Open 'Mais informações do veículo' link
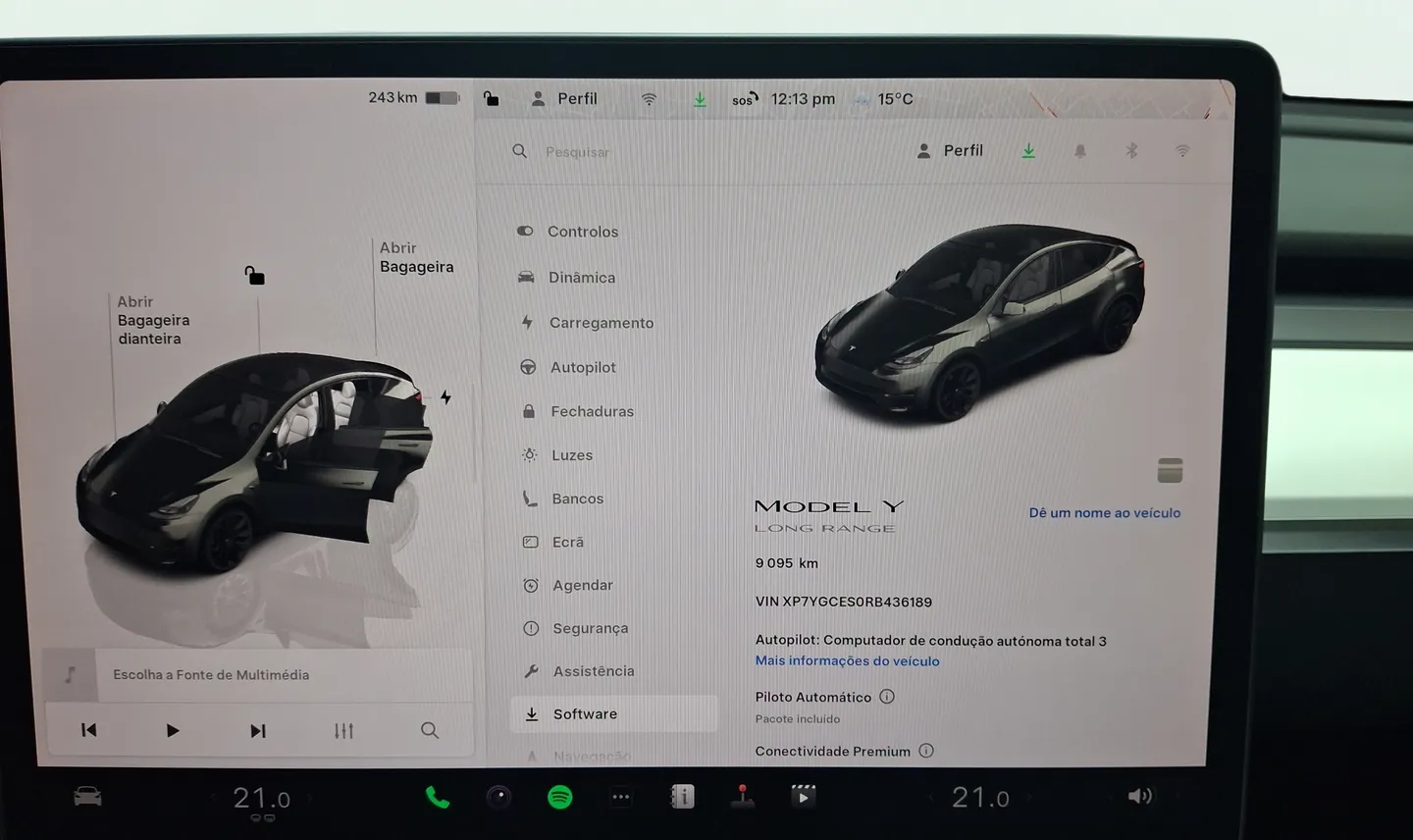The height and width of the screenshot is (840, 1413). [847, 660]
